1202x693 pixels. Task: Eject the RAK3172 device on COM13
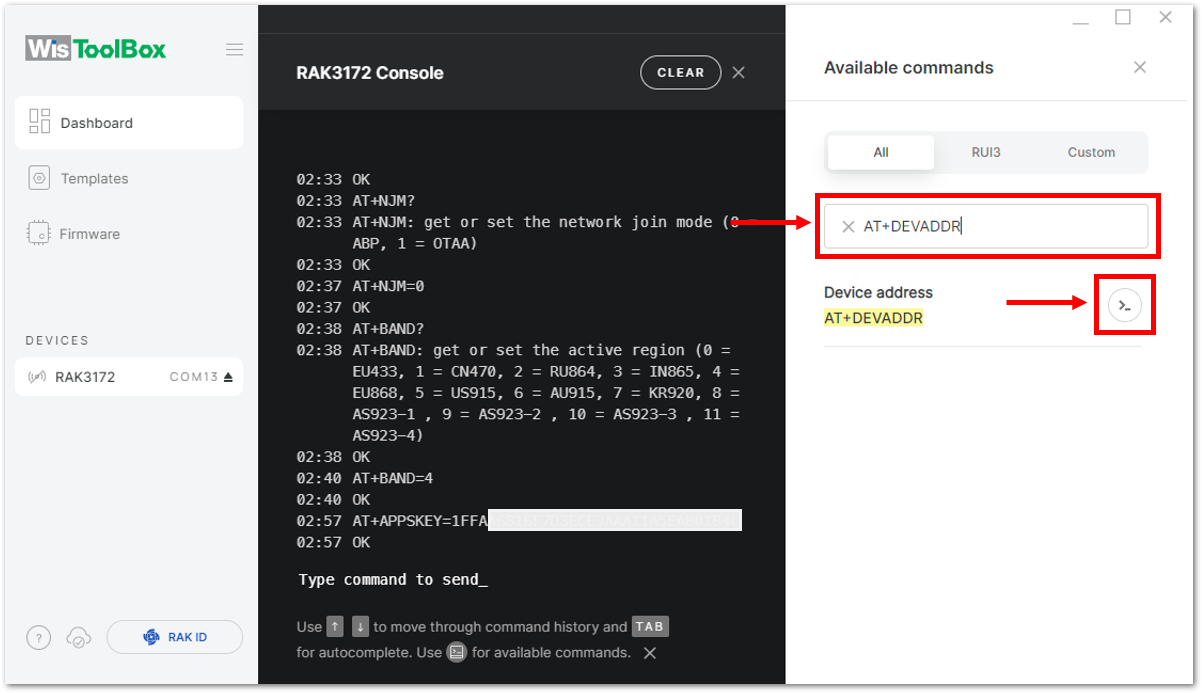pyautogui.click(x=228, y=377)
